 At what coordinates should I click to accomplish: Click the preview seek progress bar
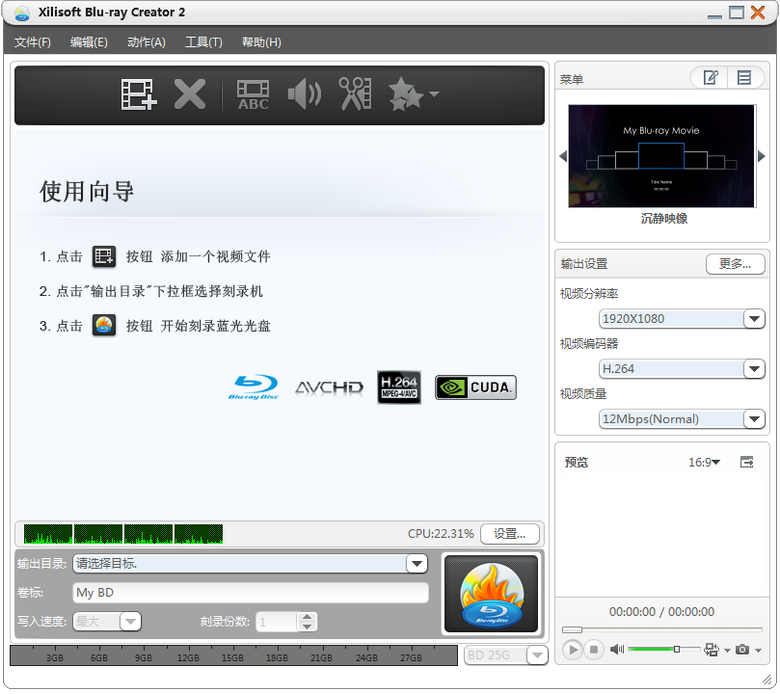[662, 630]
